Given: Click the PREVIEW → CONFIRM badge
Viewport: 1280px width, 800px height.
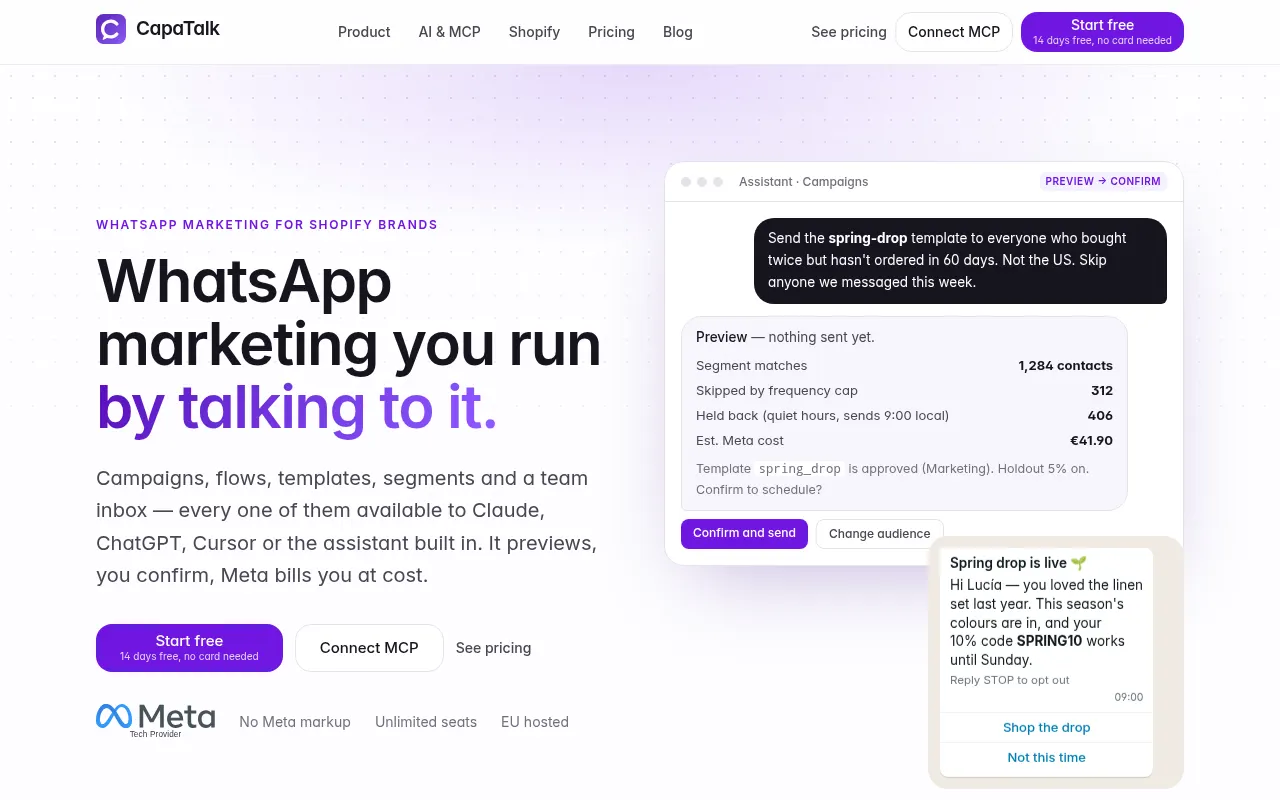Looking at the screenshot, I should coord(1103,181).
